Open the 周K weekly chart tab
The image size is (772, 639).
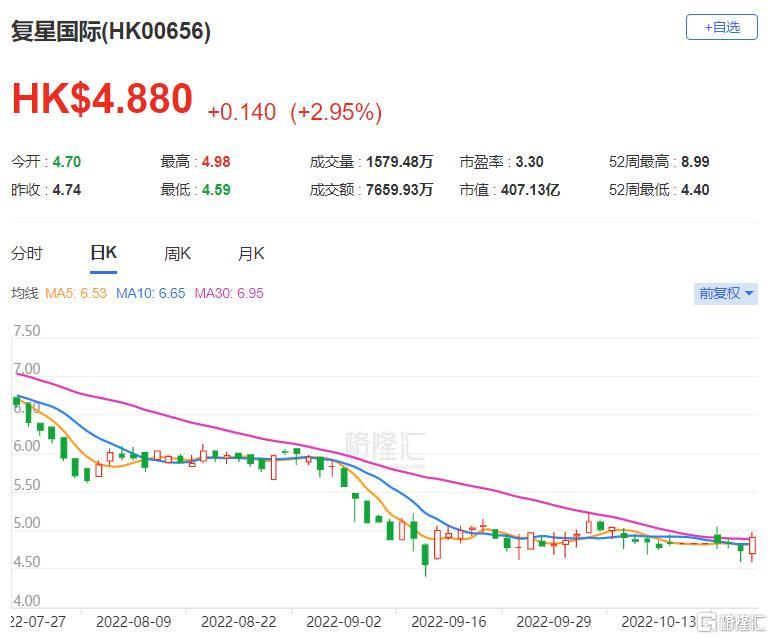click(x=177, y=254)
